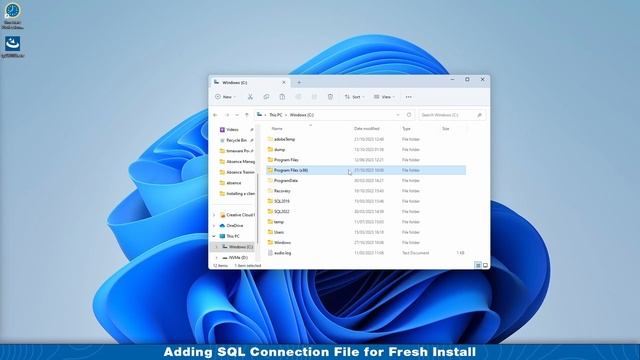Click the navigation pane vertical scrollbar
The image size is (640, 360).
258,208
